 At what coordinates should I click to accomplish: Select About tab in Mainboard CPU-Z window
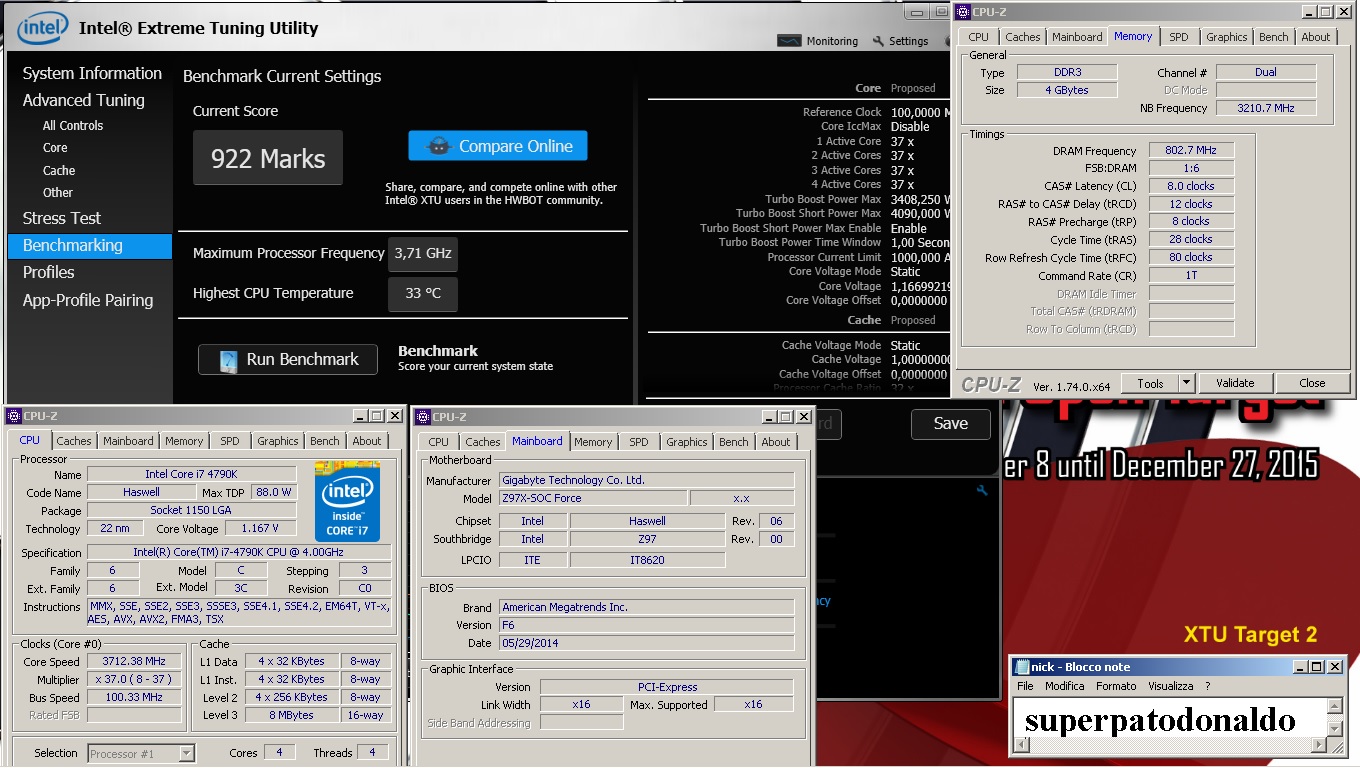(776, 442)
